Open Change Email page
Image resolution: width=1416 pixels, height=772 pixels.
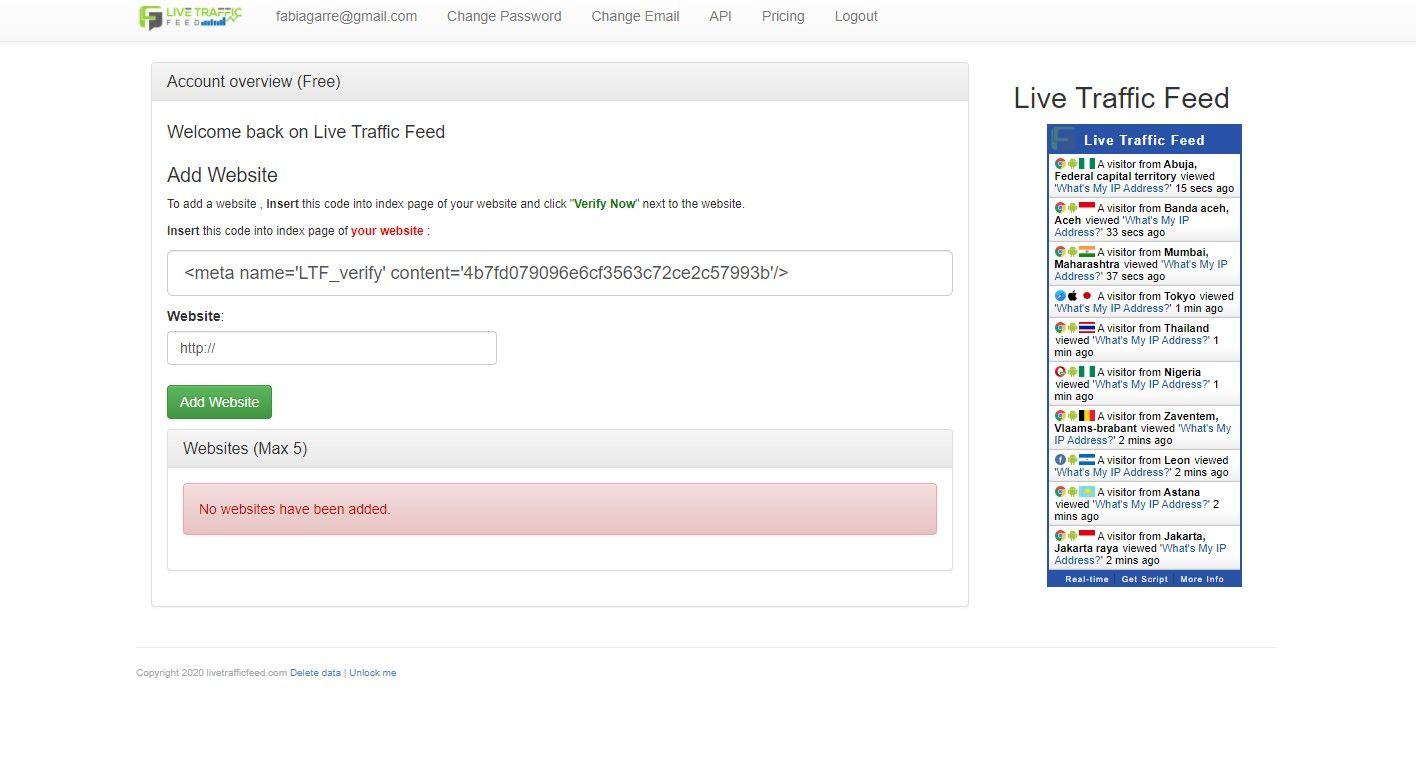pyautogui.click(x=635, y=16)
